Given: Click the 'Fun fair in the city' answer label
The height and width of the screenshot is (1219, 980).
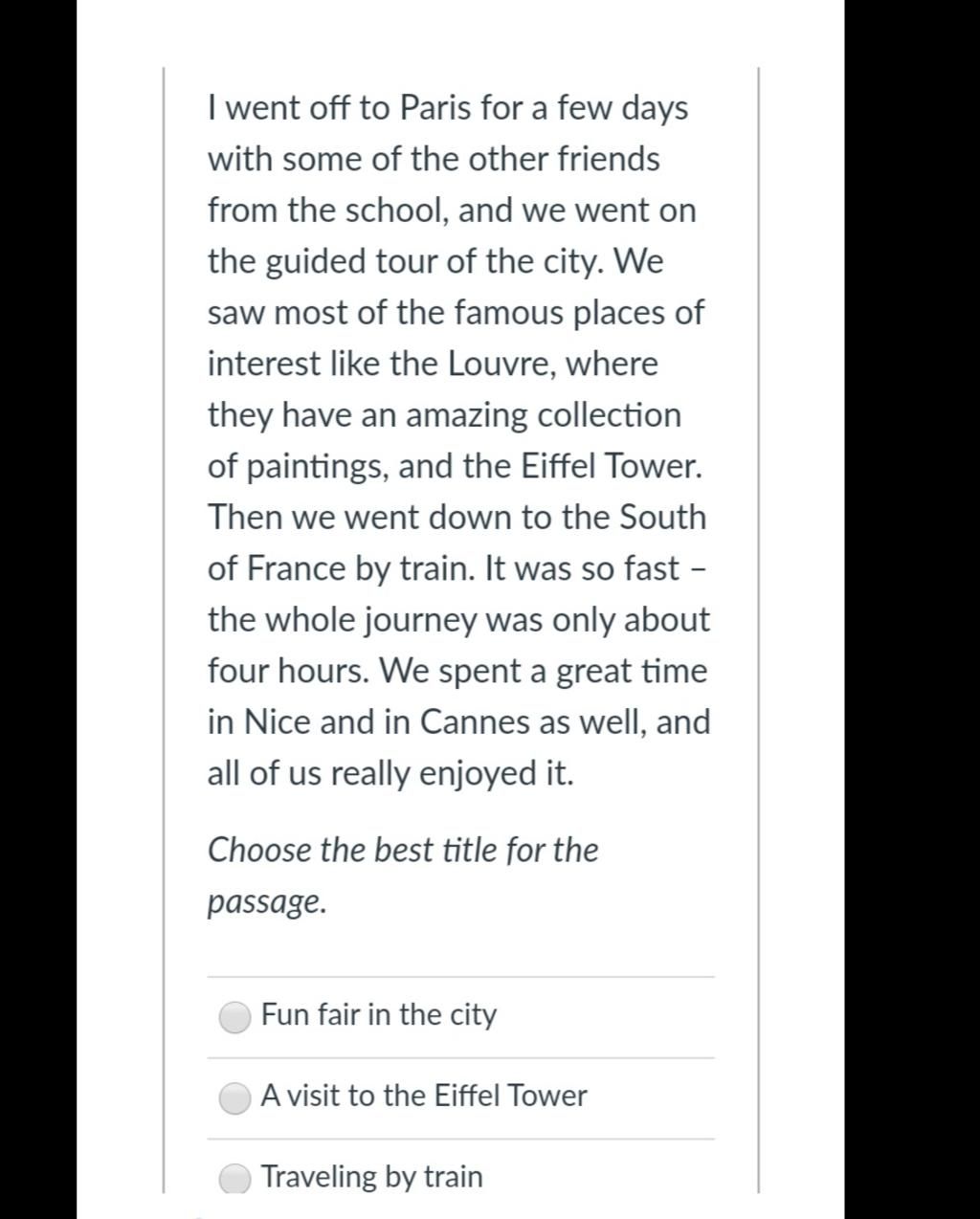Looking at the screenshot, I should 379,1014.
